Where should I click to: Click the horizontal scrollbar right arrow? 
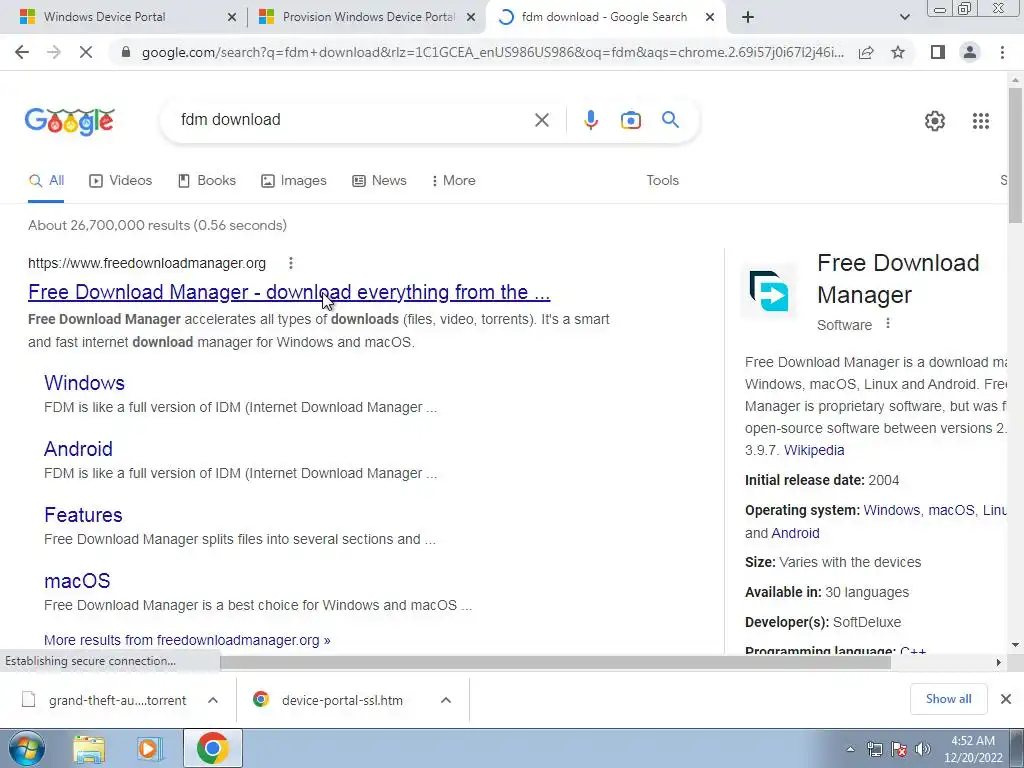[x=999, y=662]
